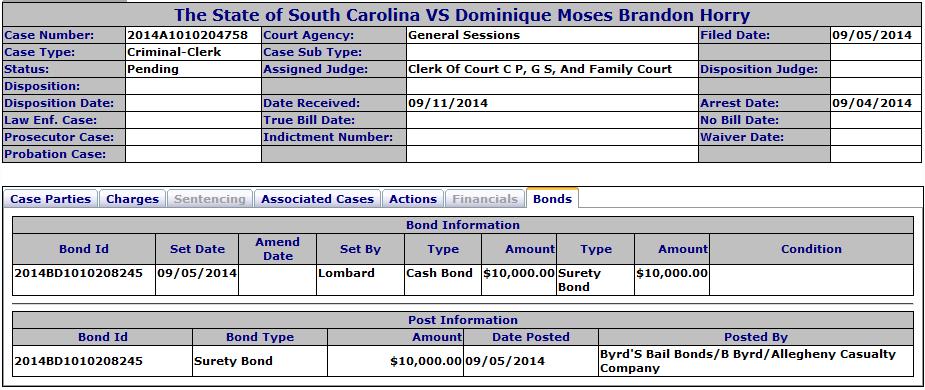The image size is (925, 390).
Task: Click the Set Date column header
Action: pos(197,249)
